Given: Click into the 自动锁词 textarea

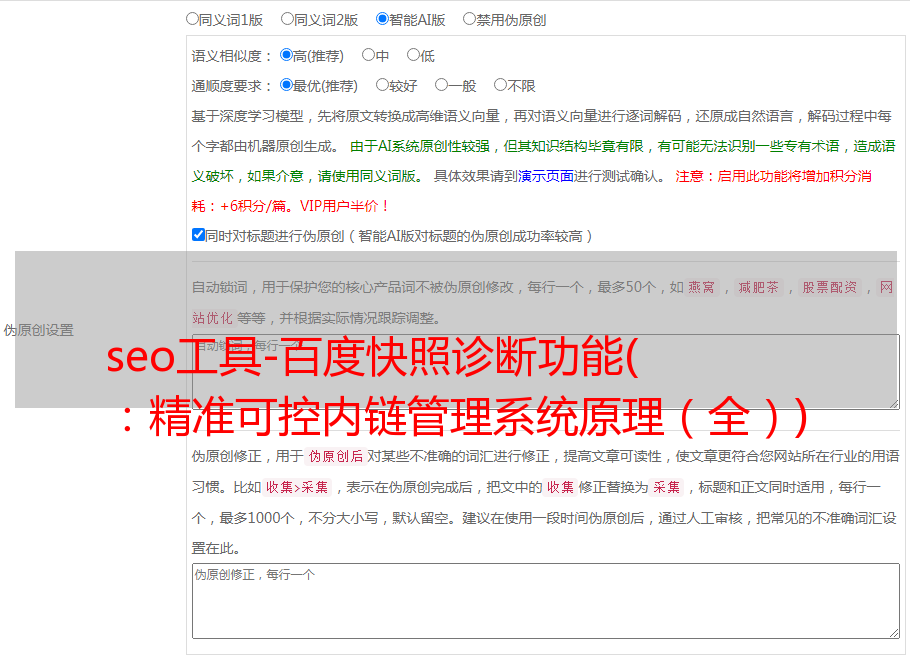Looking at the screenshot, I should point(546,372).
